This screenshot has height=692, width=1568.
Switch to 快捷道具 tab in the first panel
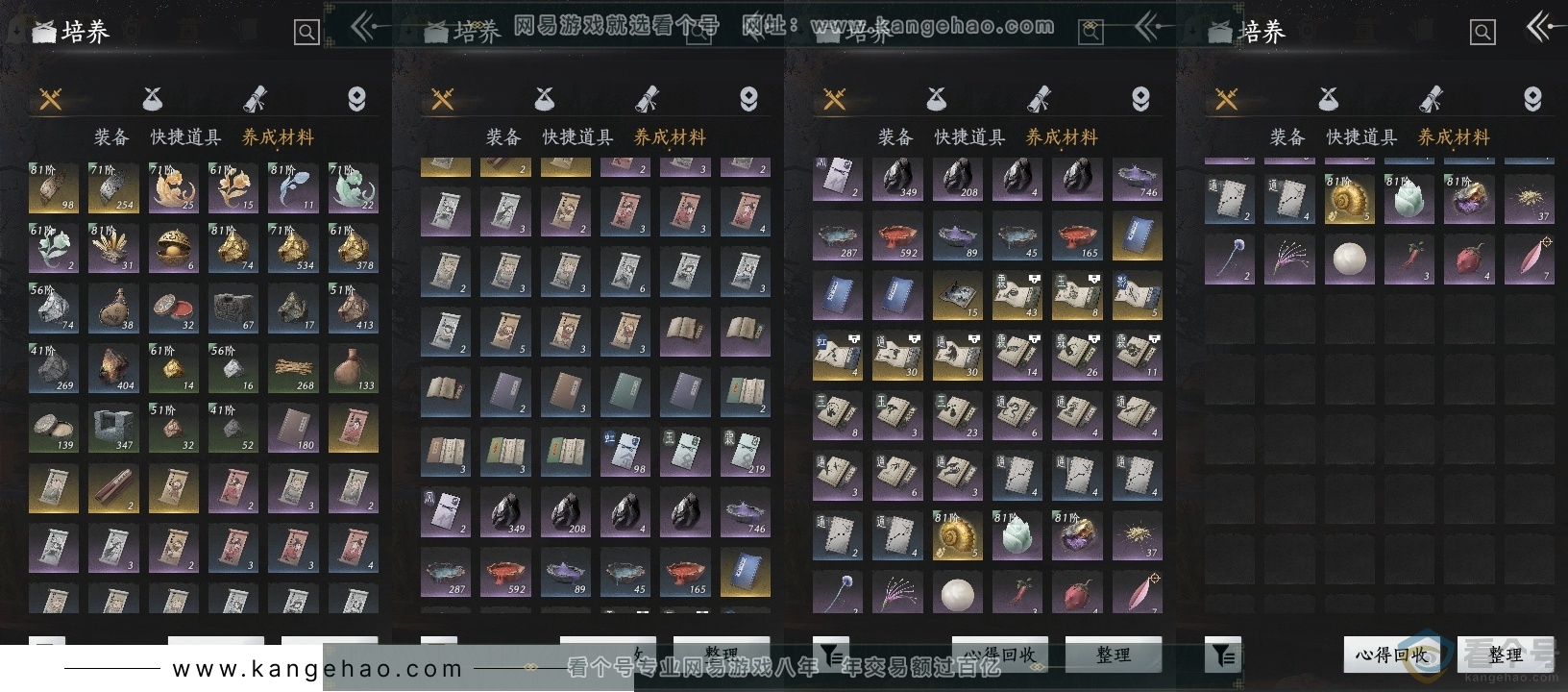(185, 137)
